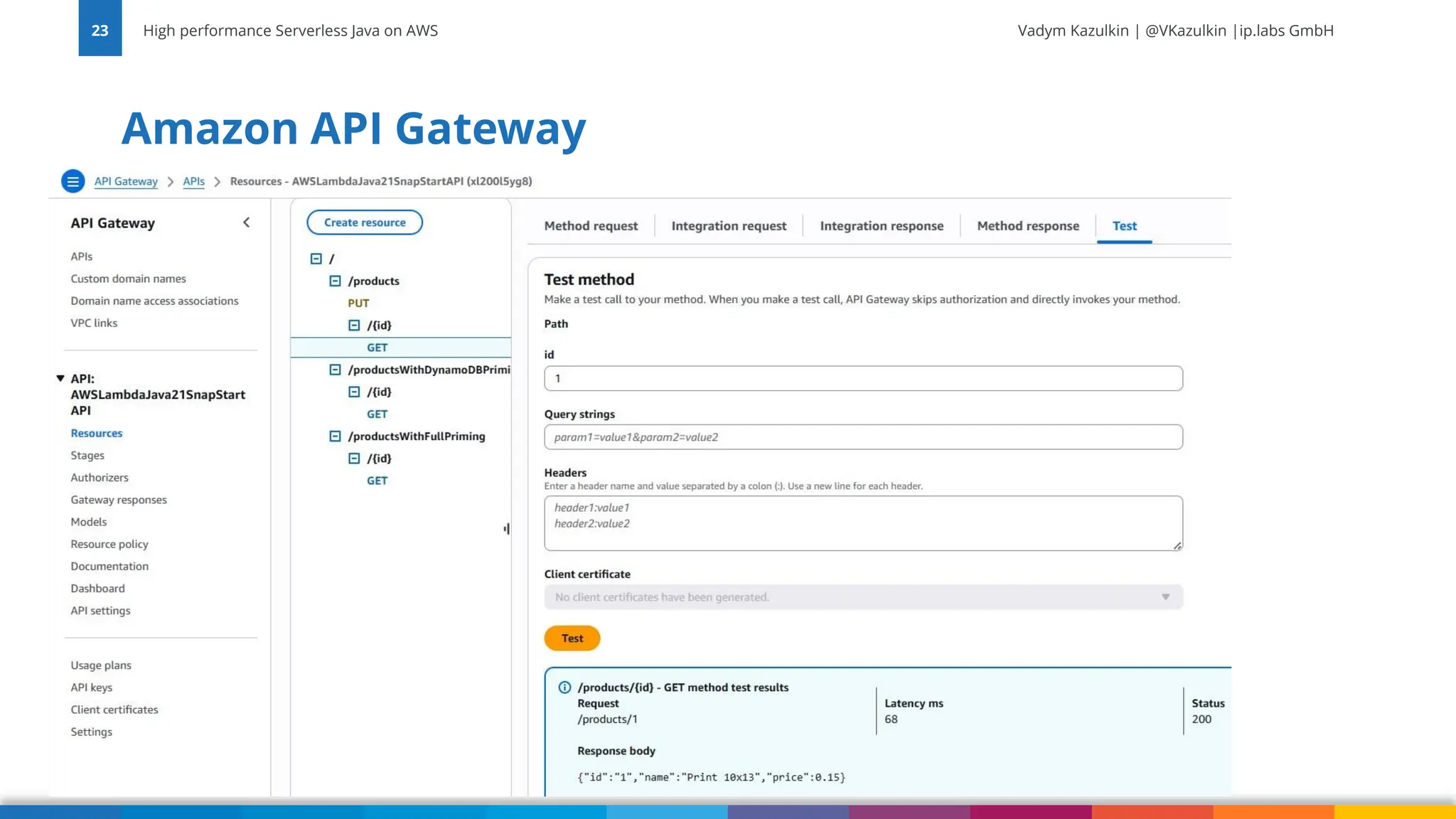This screenshot has width=1456, height=819.
Task: Collapse /productsWithDynamoDBPriming tree node
Action: (335, 370)
